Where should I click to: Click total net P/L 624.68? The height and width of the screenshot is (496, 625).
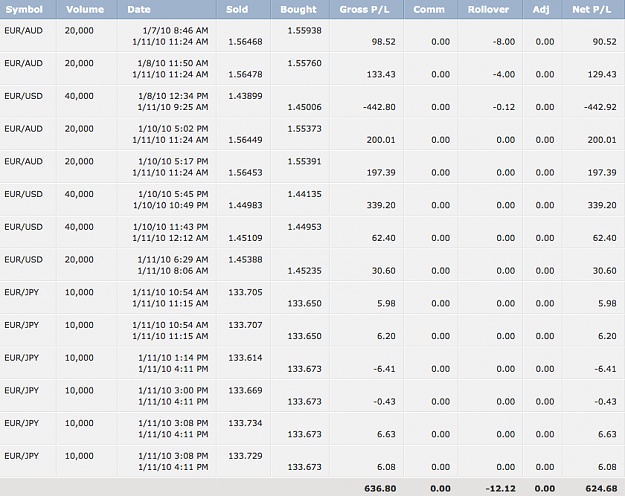coord(601,488)
